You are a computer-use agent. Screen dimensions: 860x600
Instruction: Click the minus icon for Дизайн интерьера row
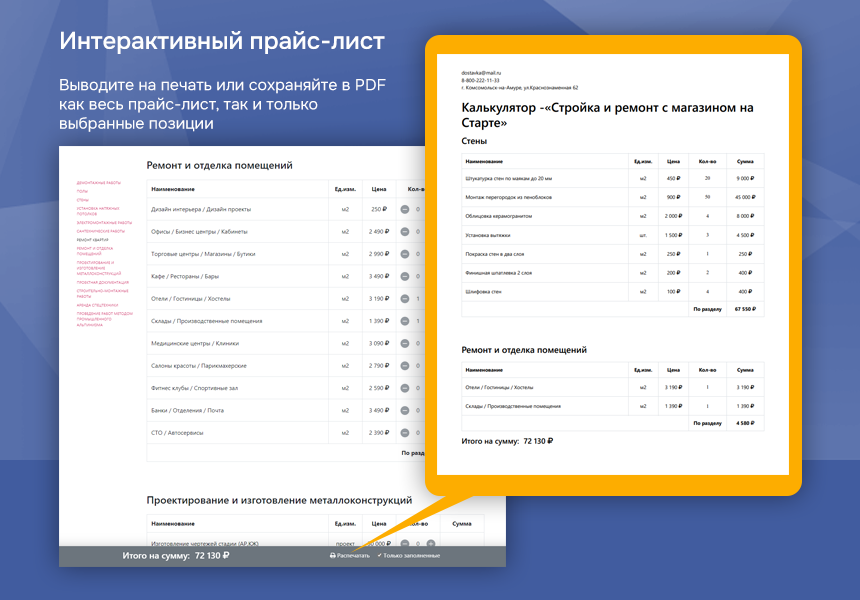coord(404,210)
